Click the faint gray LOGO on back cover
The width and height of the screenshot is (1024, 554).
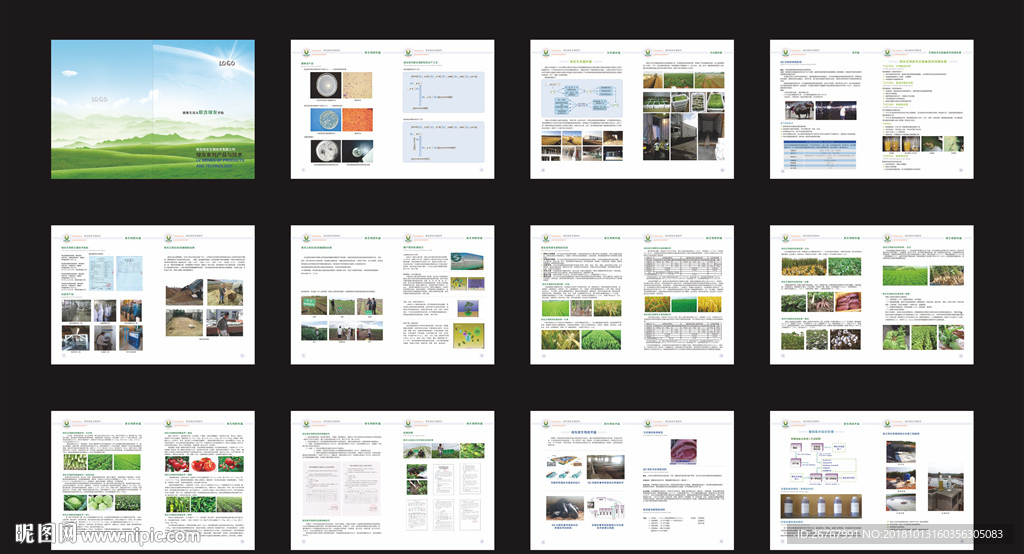[99, 99]
